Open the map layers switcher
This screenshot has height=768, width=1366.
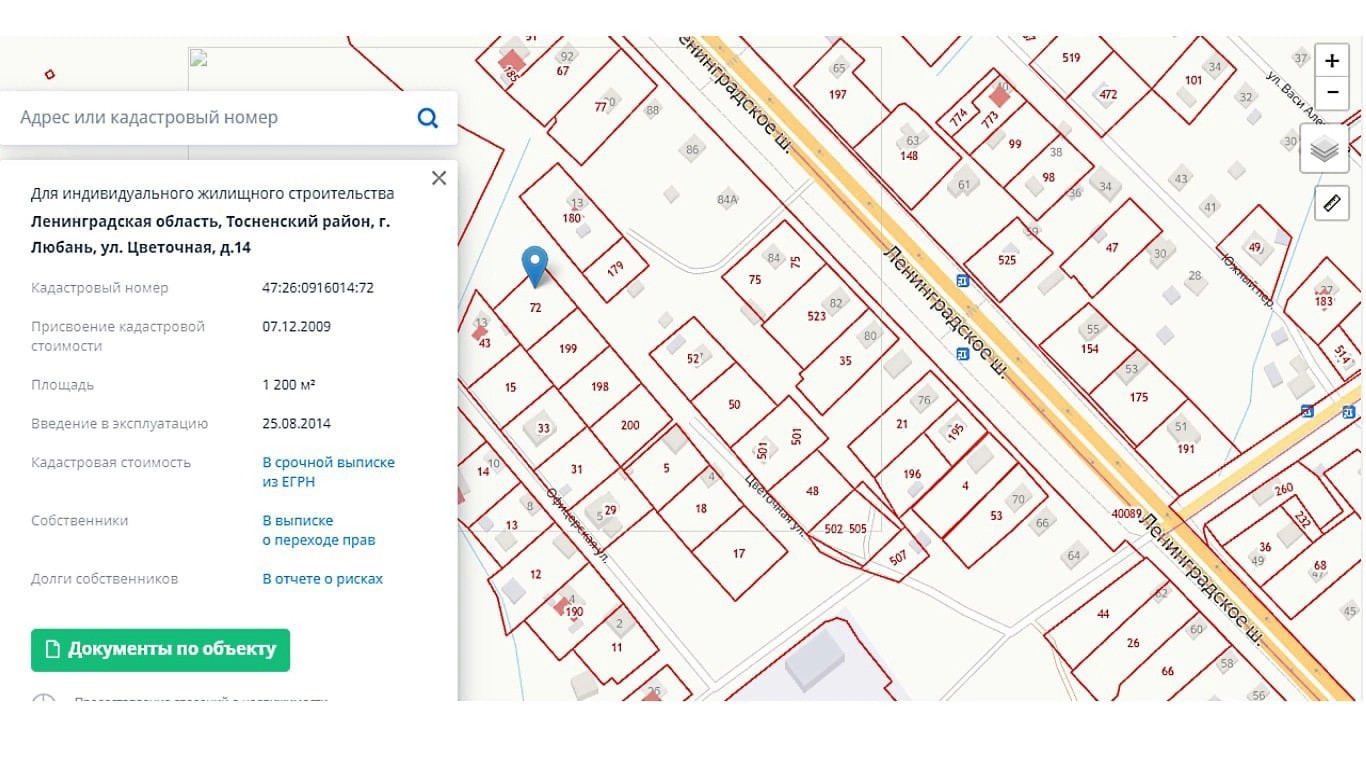1325,149
